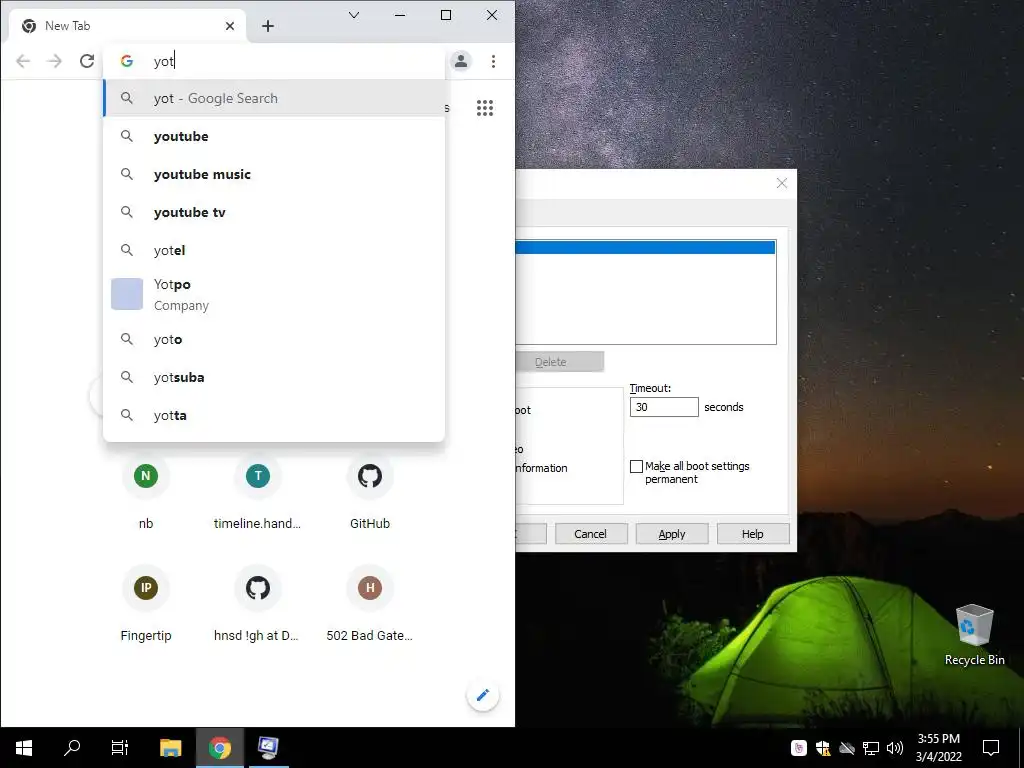This screenshot has height=768, width=1024.
Task: Select the New Tab tab
Action: click(128, 26)
